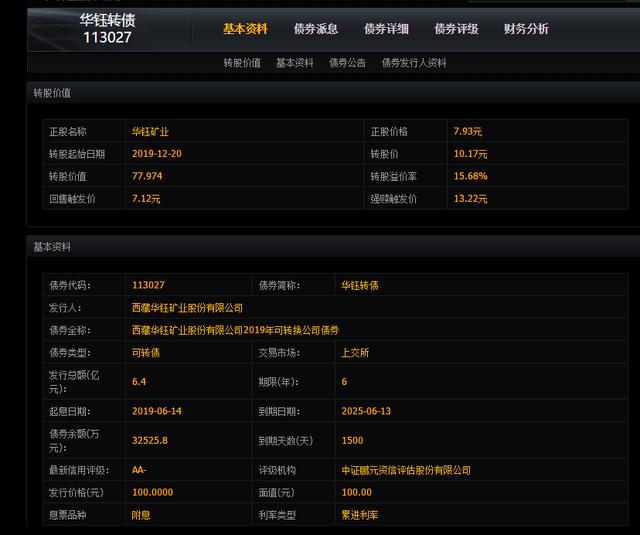
Task: Jump to 转股价值 sub-navigation link
Action: [242, 63]
